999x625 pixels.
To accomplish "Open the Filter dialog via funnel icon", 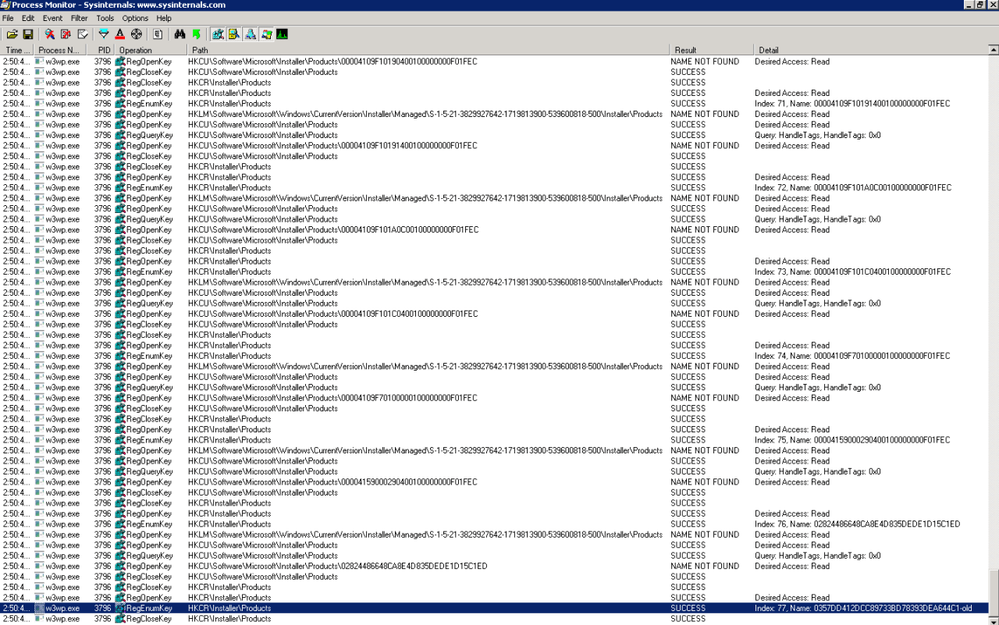I will coord(102,33).
